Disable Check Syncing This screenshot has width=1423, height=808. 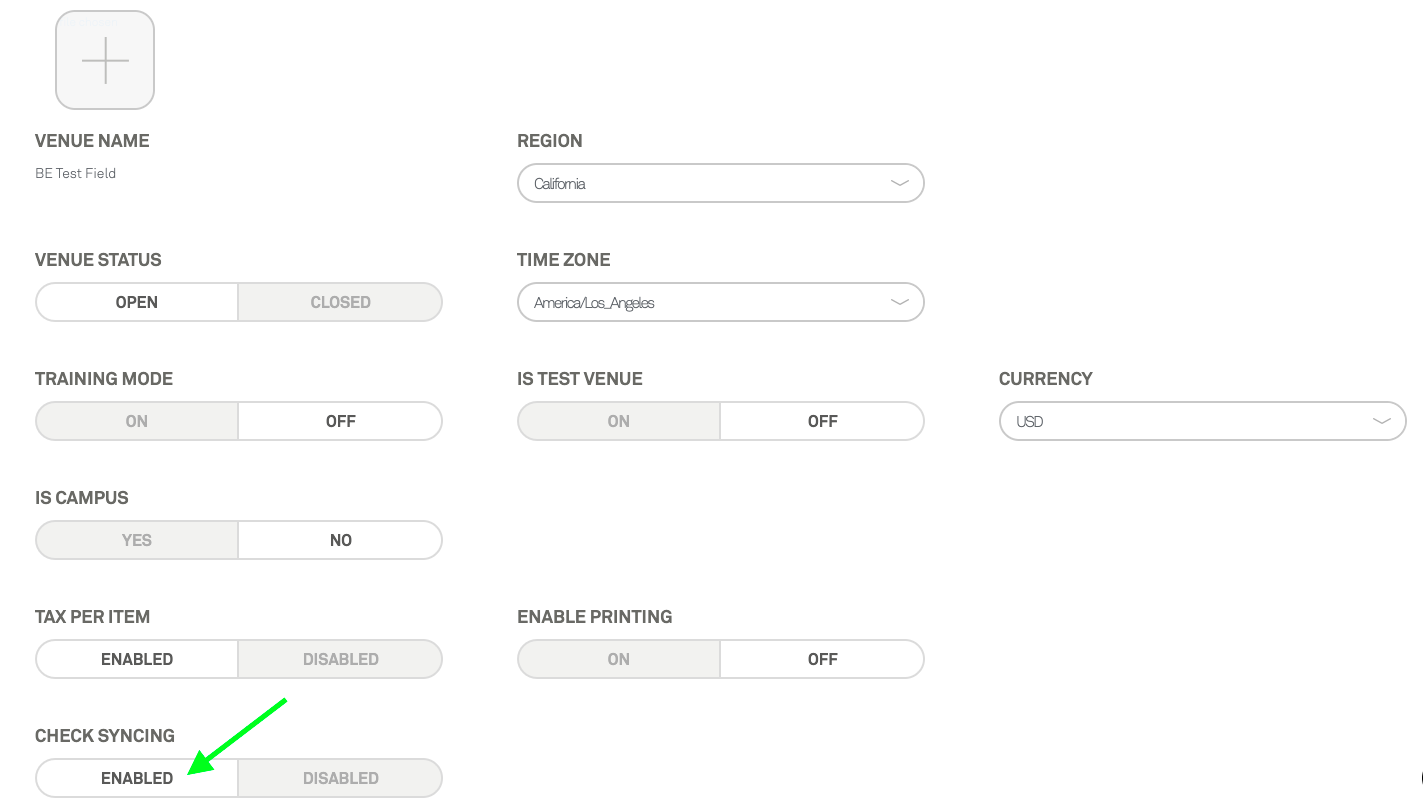(340, 778)
